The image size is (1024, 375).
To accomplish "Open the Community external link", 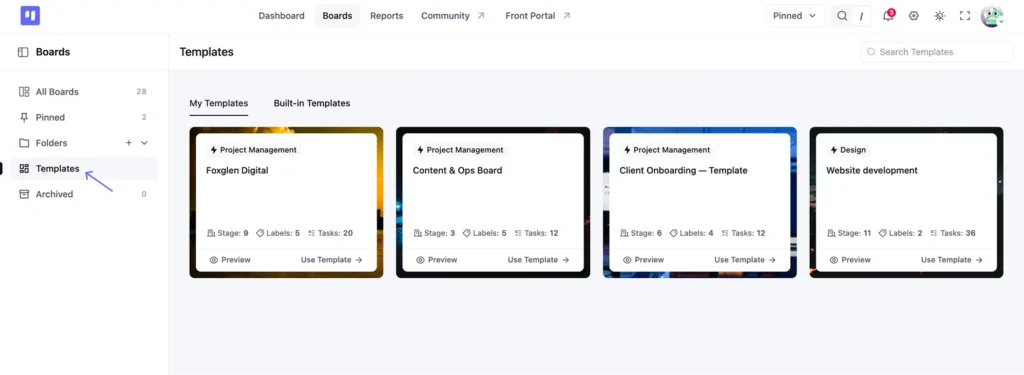I will coord(453,16).
